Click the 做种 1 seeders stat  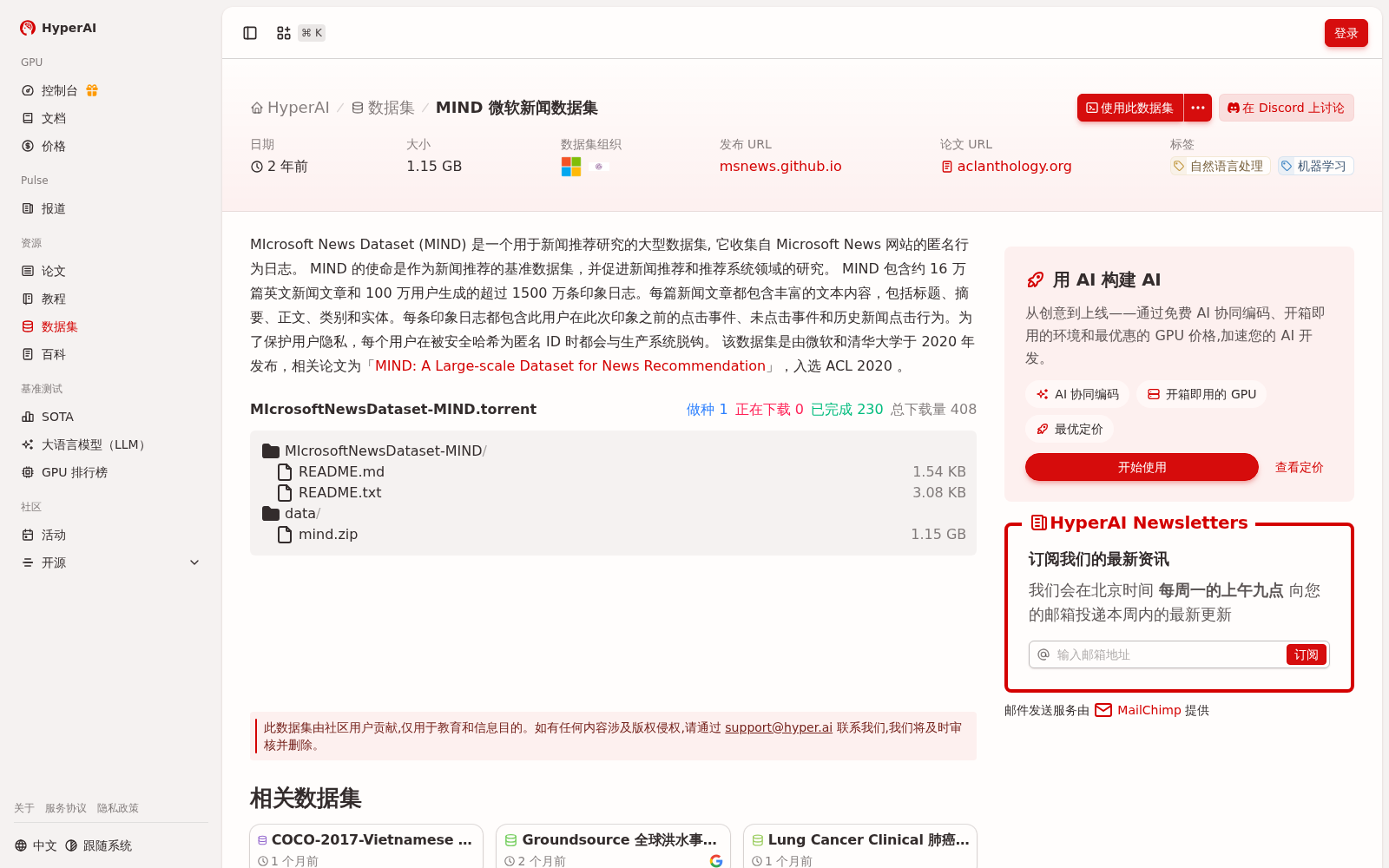point(707,409)
